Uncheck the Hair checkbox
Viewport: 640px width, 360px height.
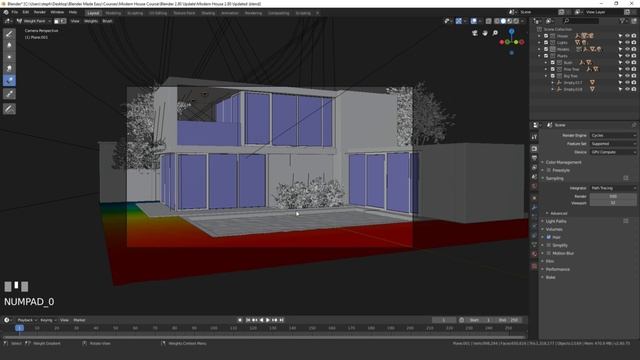coord(549,237)
